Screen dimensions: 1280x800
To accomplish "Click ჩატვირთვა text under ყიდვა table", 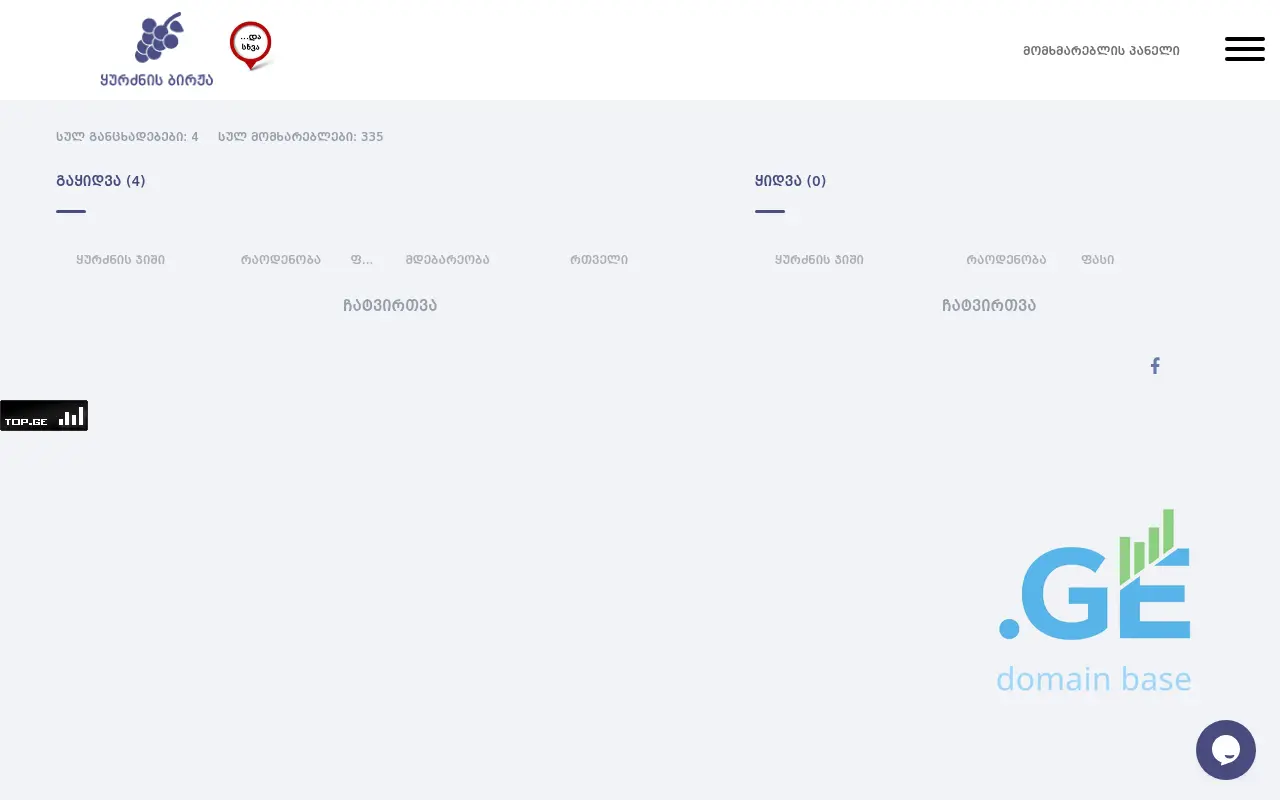I will [x=989, y=306].
